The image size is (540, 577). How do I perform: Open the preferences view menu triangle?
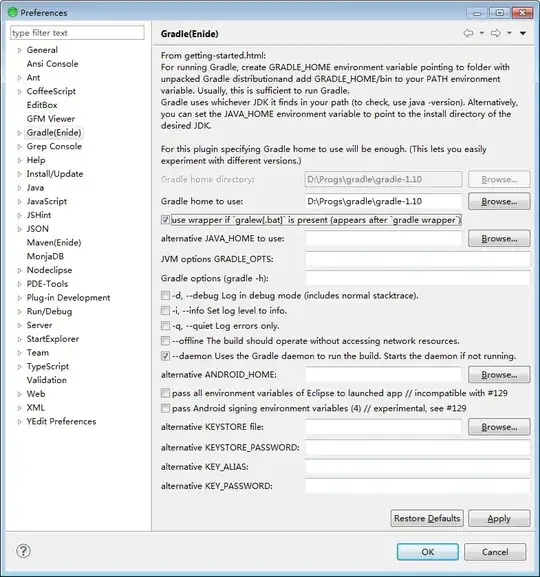(523, 33)
